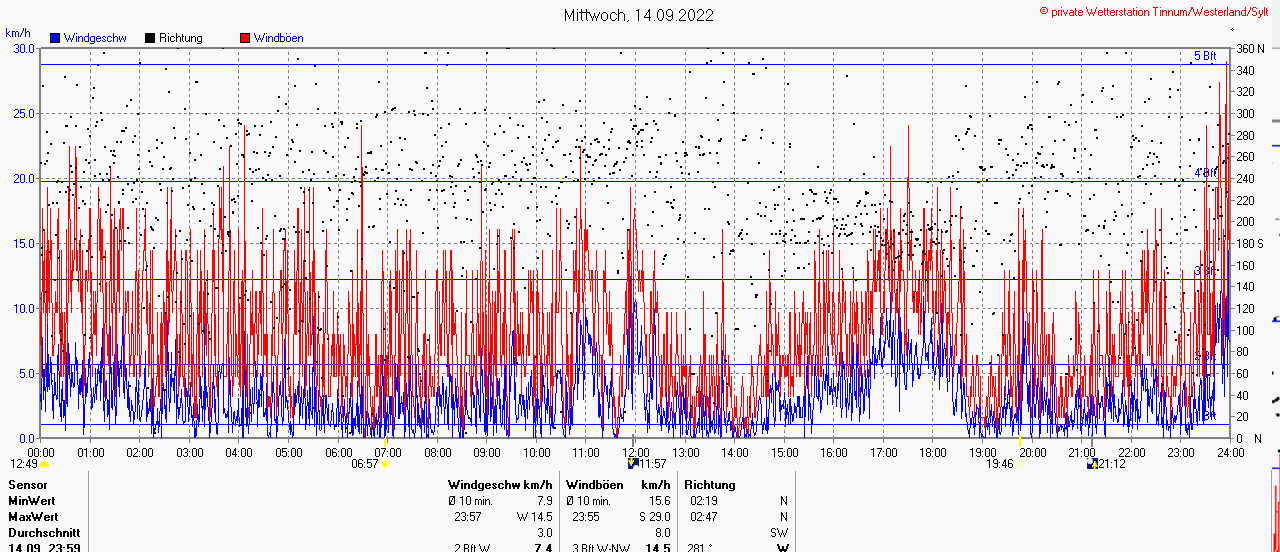This screenshot has width=1280, height=552.
Task: Click the Windböen km/h column header
Action: [618, 484]
